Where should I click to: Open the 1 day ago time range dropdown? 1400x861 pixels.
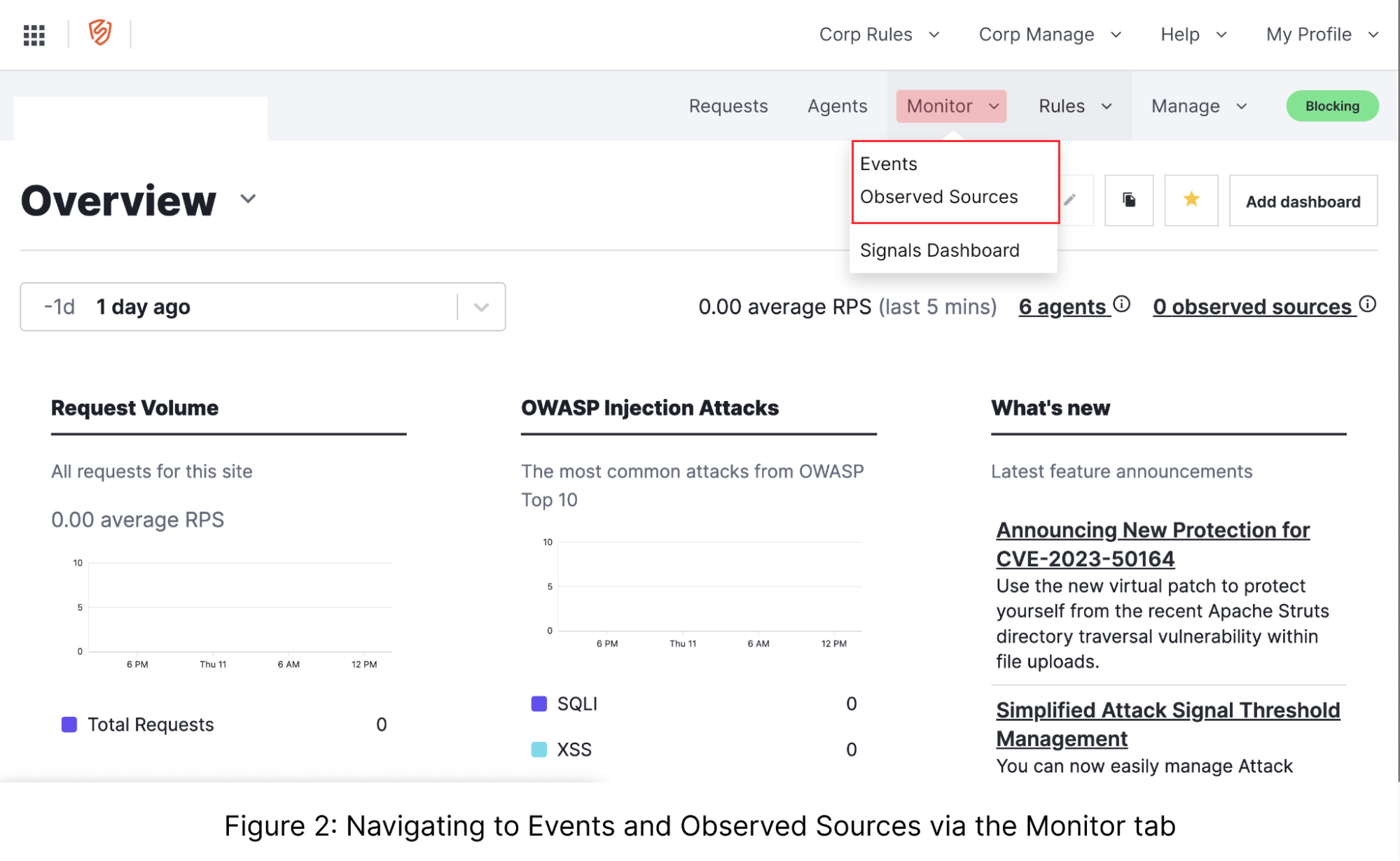point(480,307)
